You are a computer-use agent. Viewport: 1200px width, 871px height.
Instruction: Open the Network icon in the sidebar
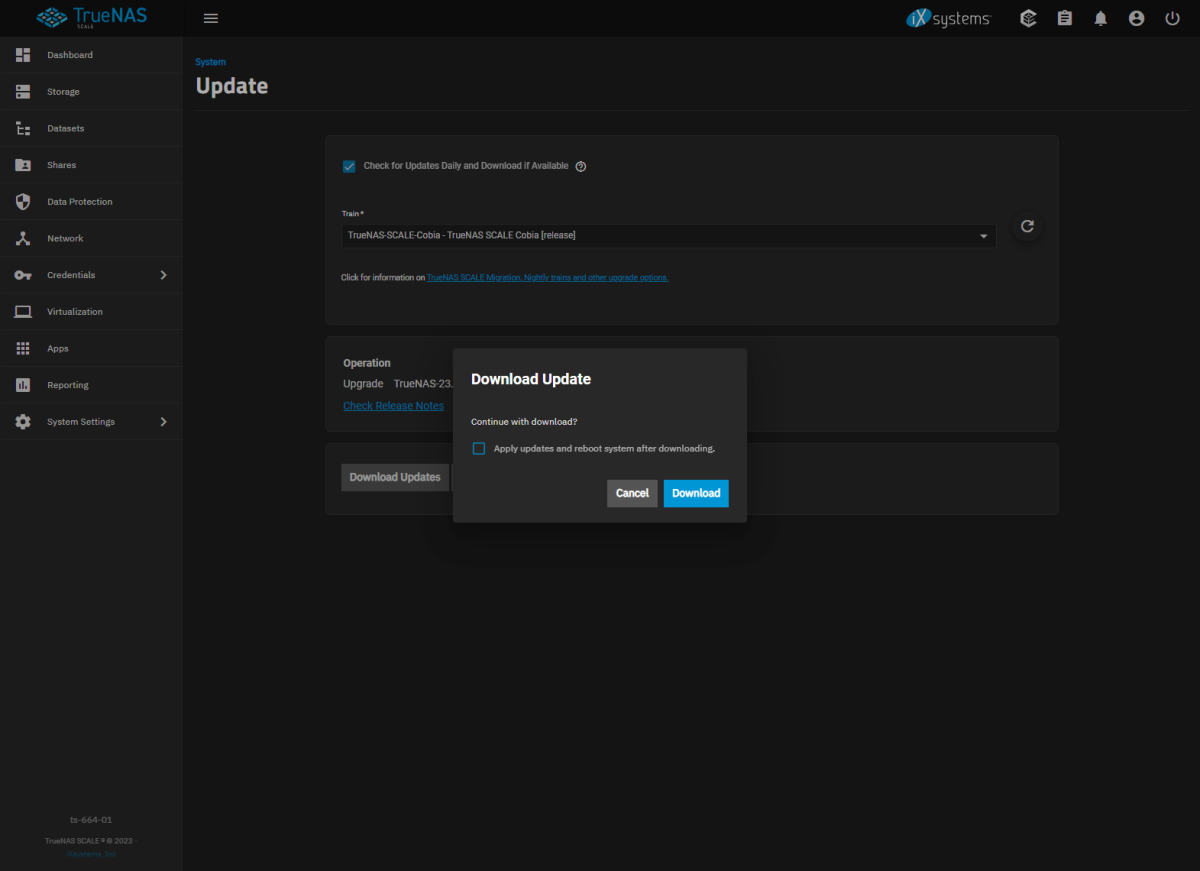[23, 238]
